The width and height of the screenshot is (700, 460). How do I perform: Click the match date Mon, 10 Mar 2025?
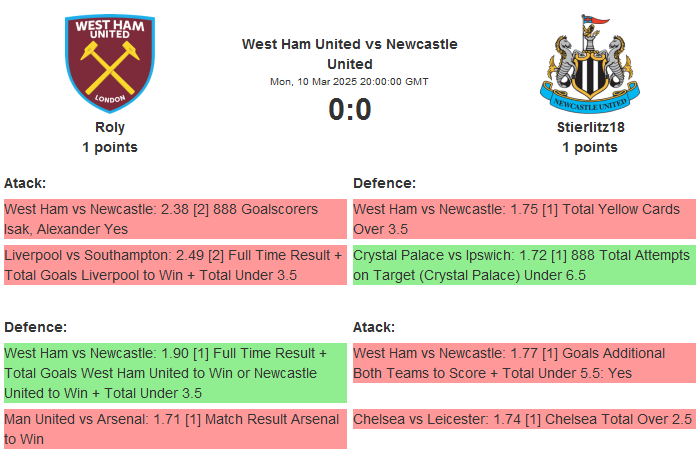(x=349, y=82)
